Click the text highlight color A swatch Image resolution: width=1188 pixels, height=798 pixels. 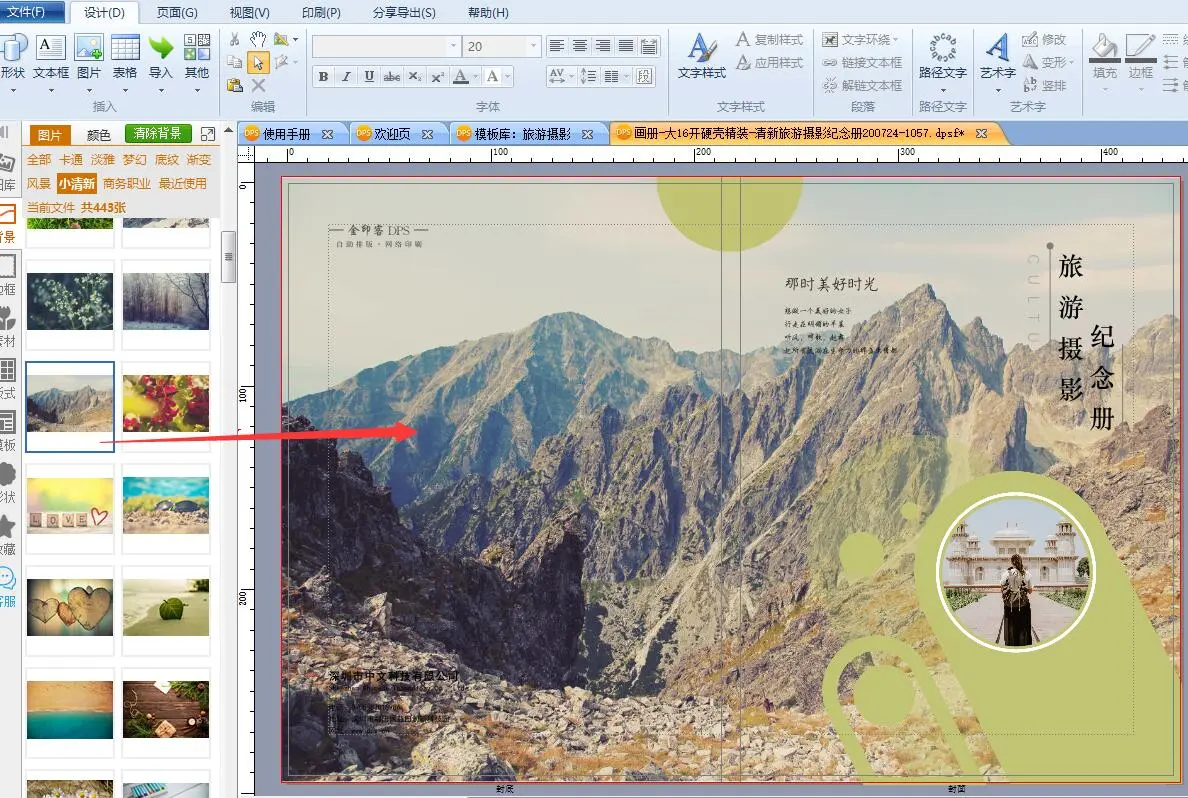point(492,76)
